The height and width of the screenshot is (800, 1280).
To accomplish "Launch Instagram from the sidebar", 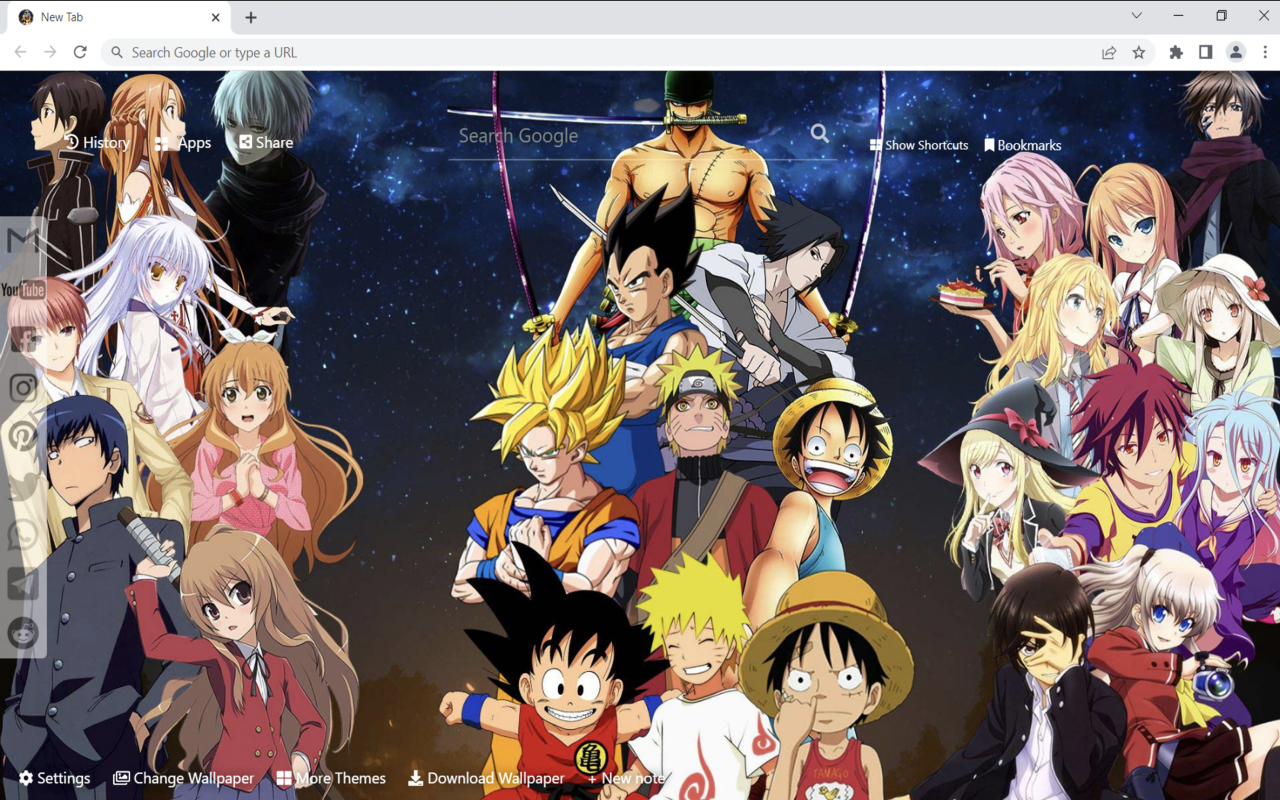I will click(x=23, y=387).
